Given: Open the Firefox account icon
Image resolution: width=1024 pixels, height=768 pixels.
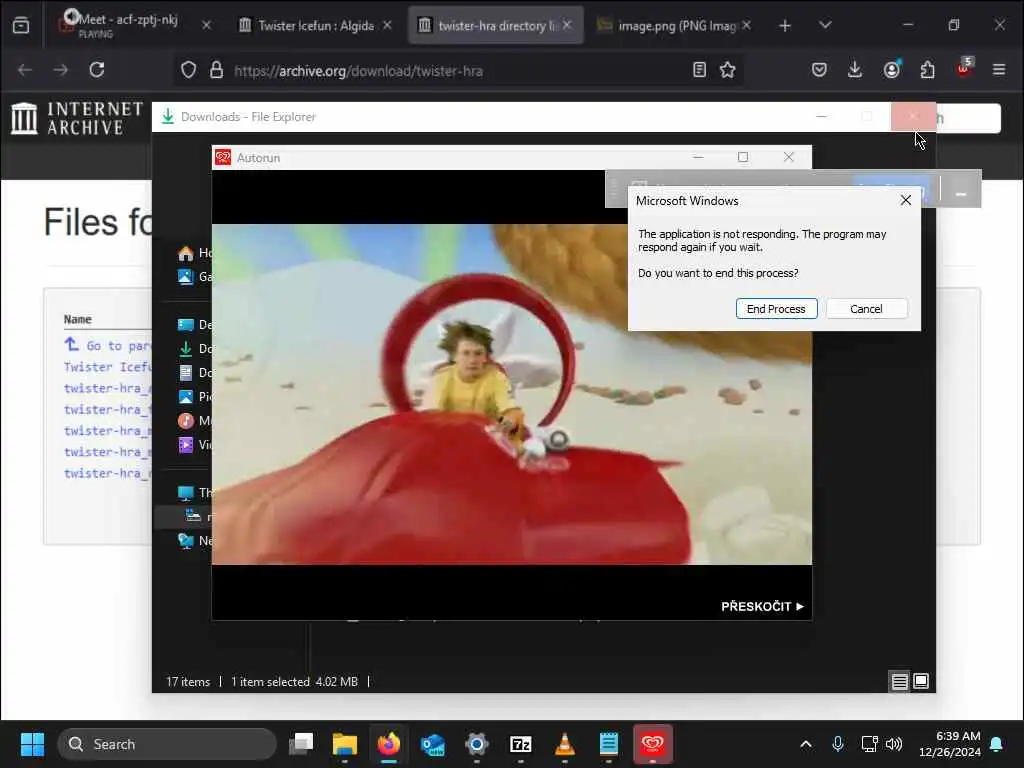Looking at the screenshot, I should (891, 69).
